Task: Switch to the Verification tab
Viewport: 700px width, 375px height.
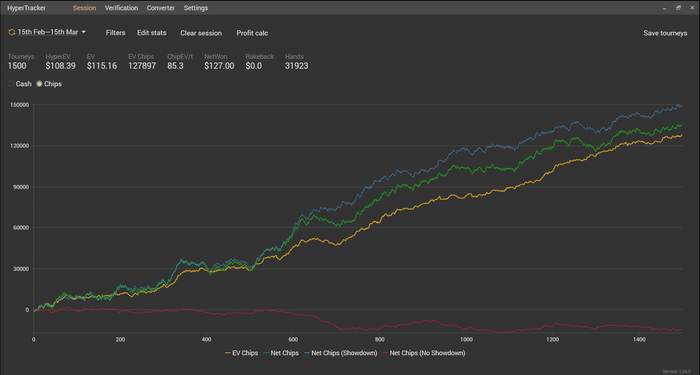Action: point(121,8)
